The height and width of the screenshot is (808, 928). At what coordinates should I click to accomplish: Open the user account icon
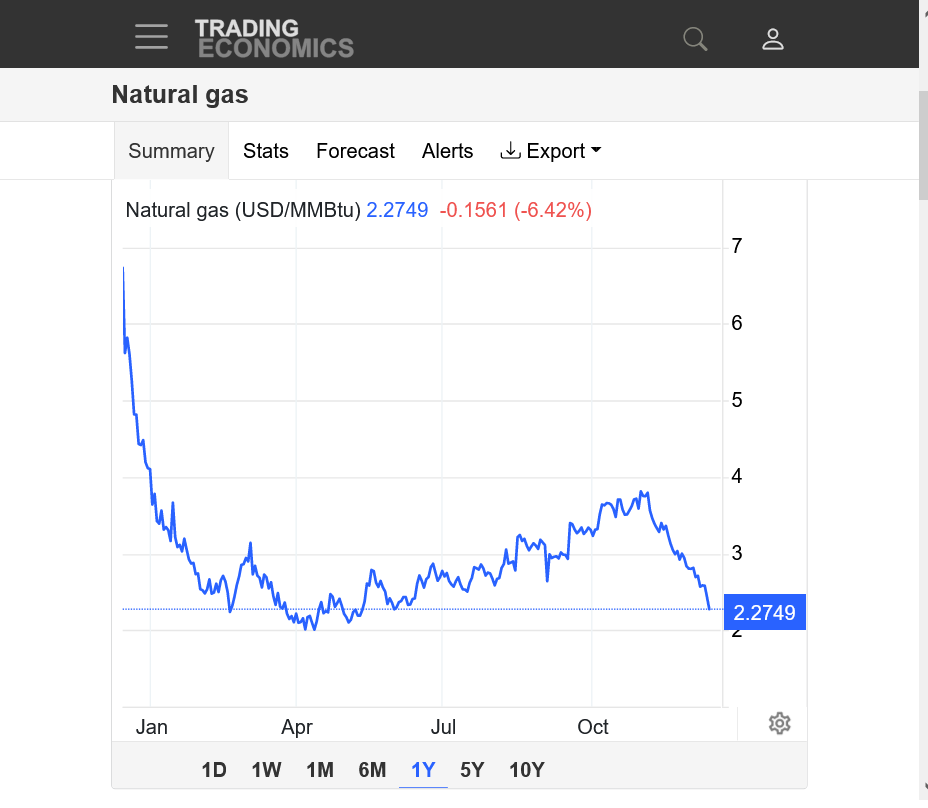[x=773, y=39]
